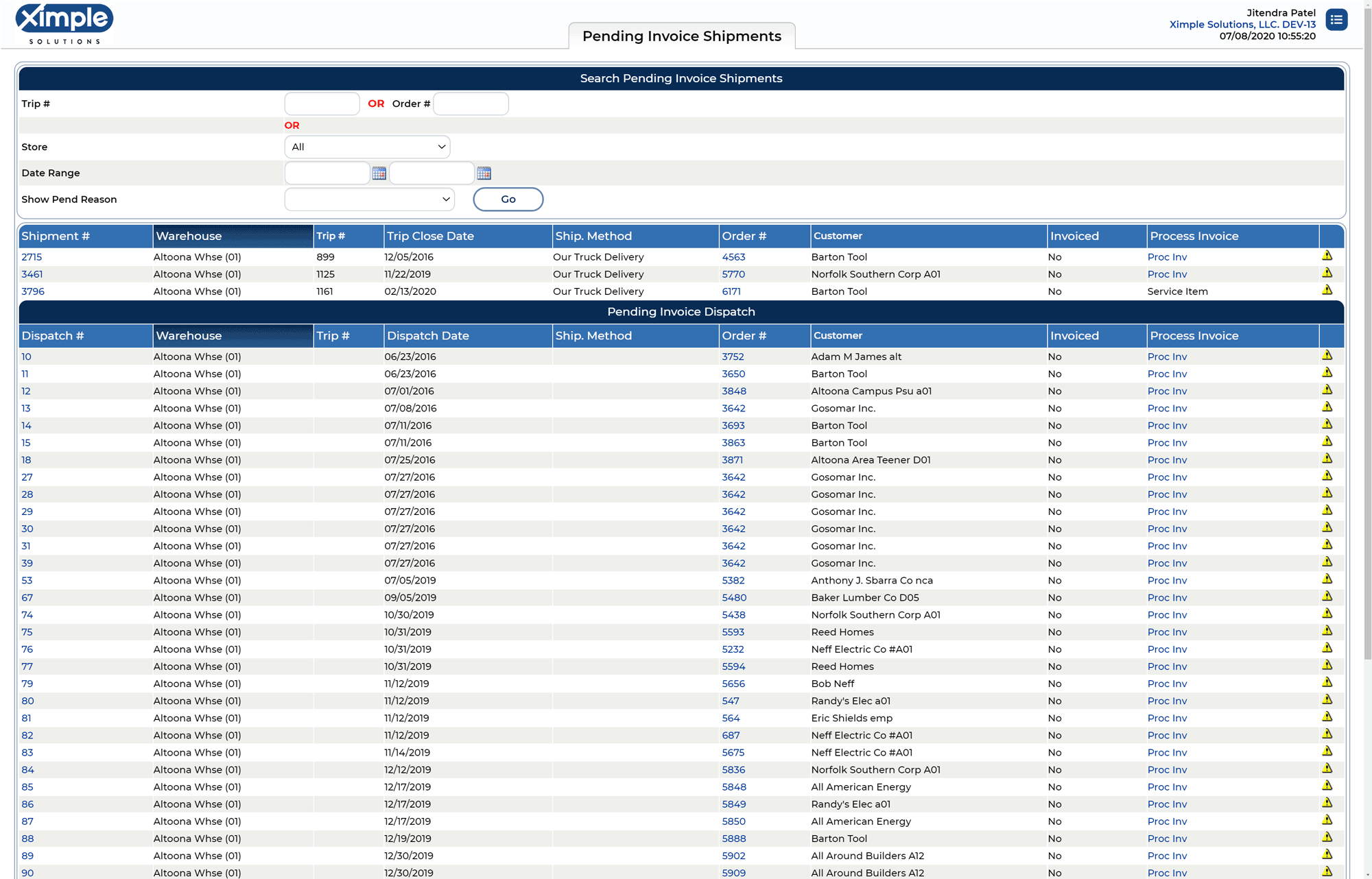Screen dimensions: 1372x879
Task: Open dispatch 10 details
Action: point(26,357)
